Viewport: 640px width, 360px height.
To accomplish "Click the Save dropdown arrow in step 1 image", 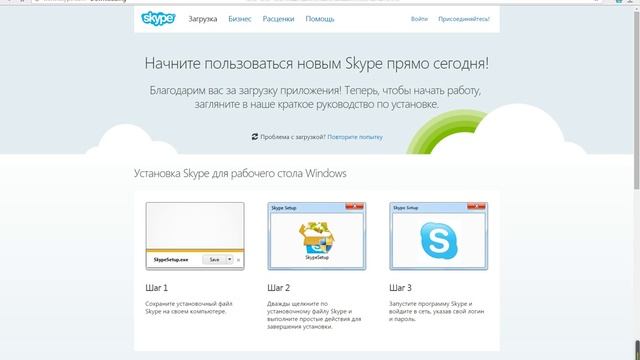I will (x=229, y=260).
